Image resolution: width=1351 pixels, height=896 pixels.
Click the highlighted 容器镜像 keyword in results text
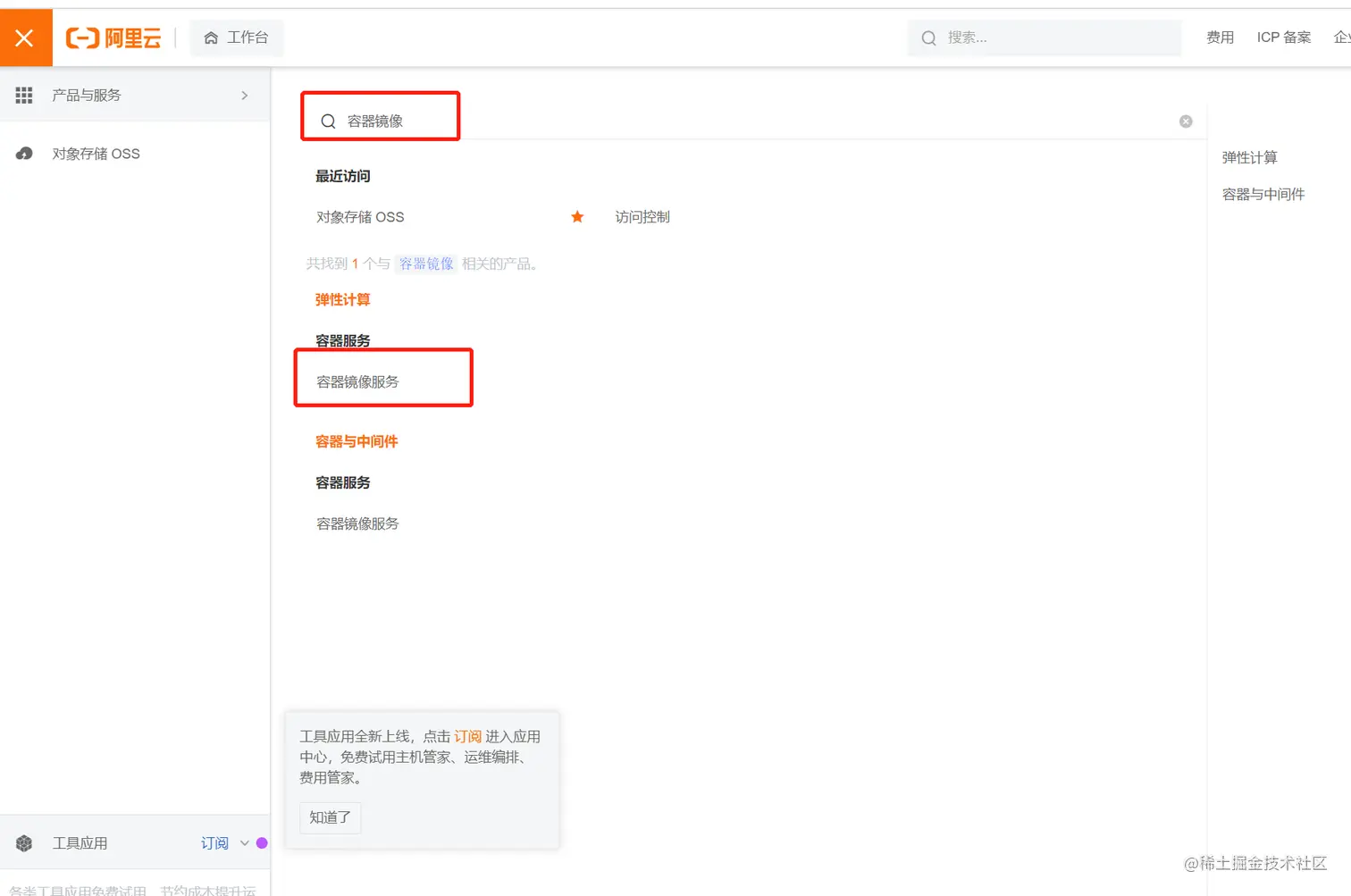coord(426,264)
